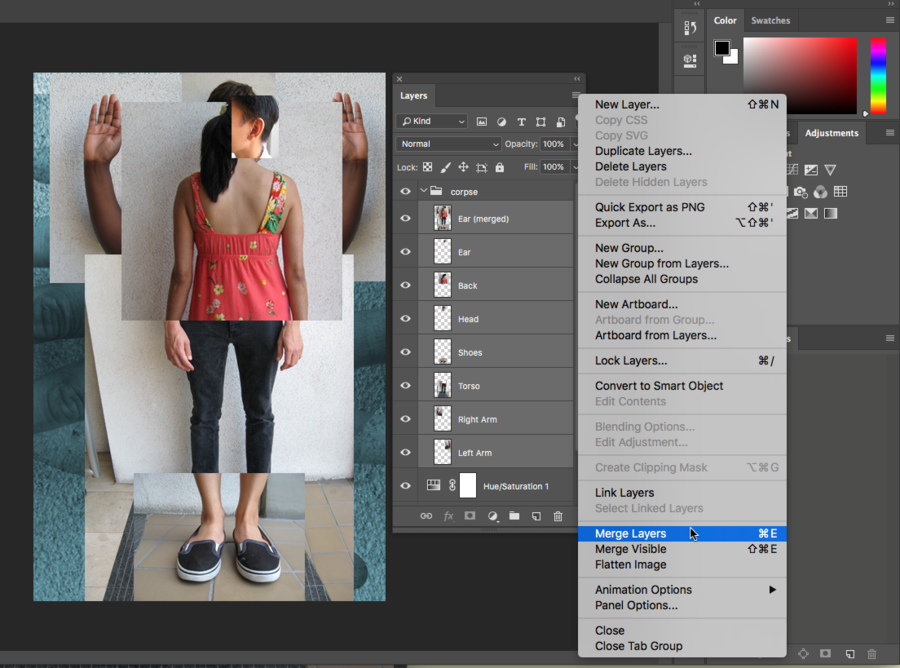Create a new group with folder icon
The height and width of the screenshot is (668, 900).
click(514, 516)
